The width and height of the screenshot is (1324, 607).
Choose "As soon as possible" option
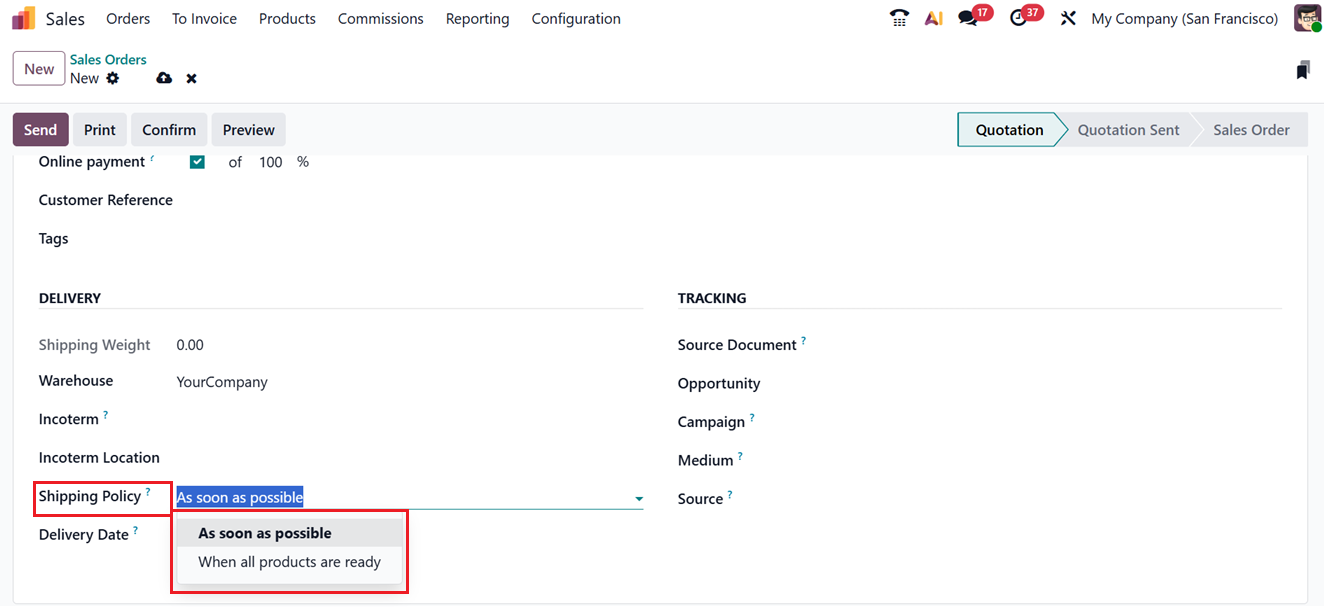265,533
